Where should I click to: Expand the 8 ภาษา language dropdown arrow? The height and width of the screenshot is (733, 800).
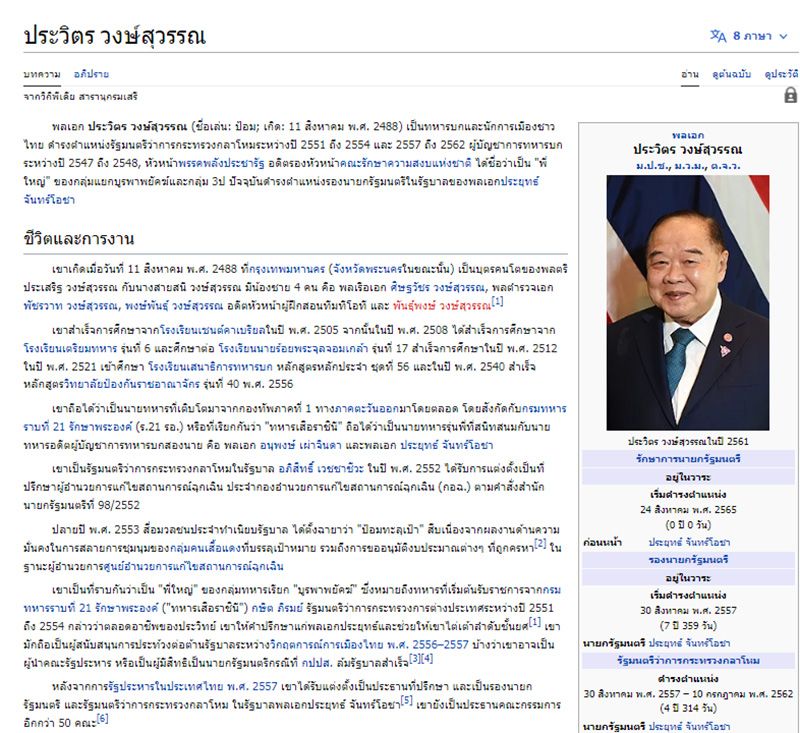click(x=781, y=37)
